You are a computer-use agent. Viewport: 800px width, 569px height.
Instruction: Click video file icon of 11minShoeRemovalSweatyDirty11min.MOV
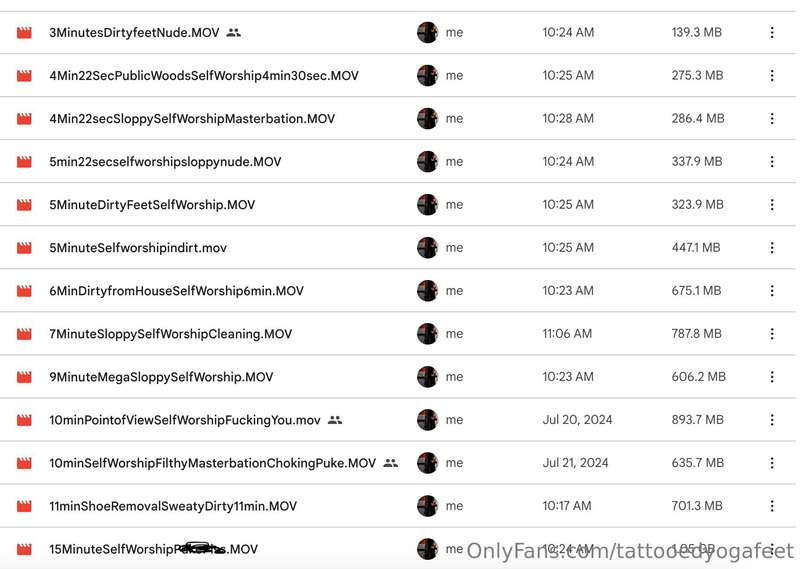(x=24, y=506)
